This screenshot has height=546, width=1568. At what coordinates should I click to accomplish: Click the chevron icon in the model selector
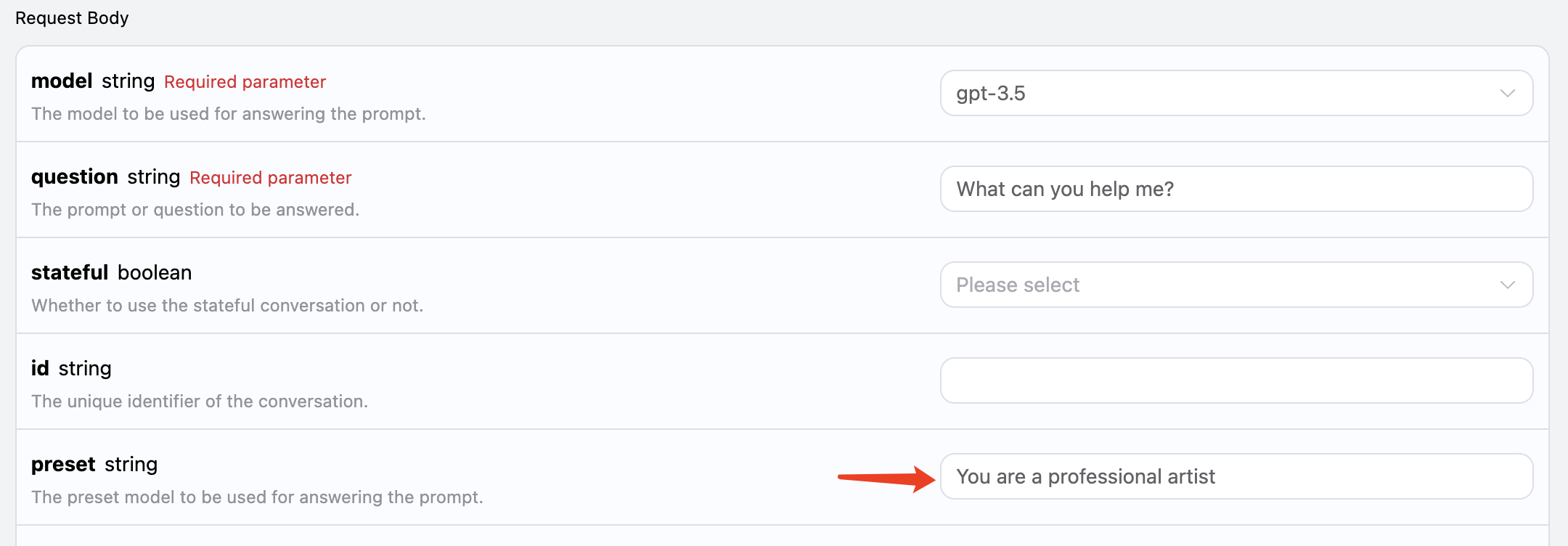point(1508,93)
